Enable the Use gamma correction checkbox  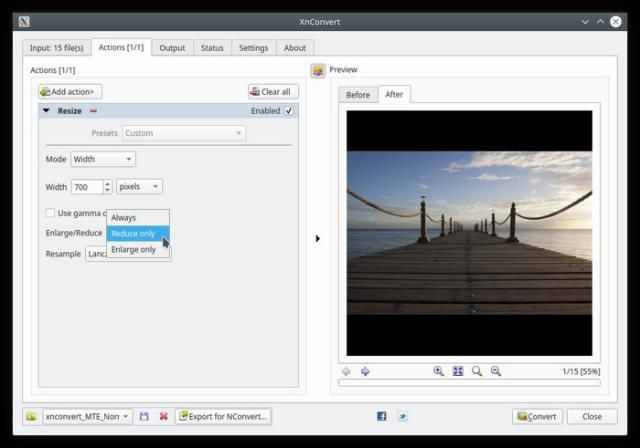click(x=50, y=213)
